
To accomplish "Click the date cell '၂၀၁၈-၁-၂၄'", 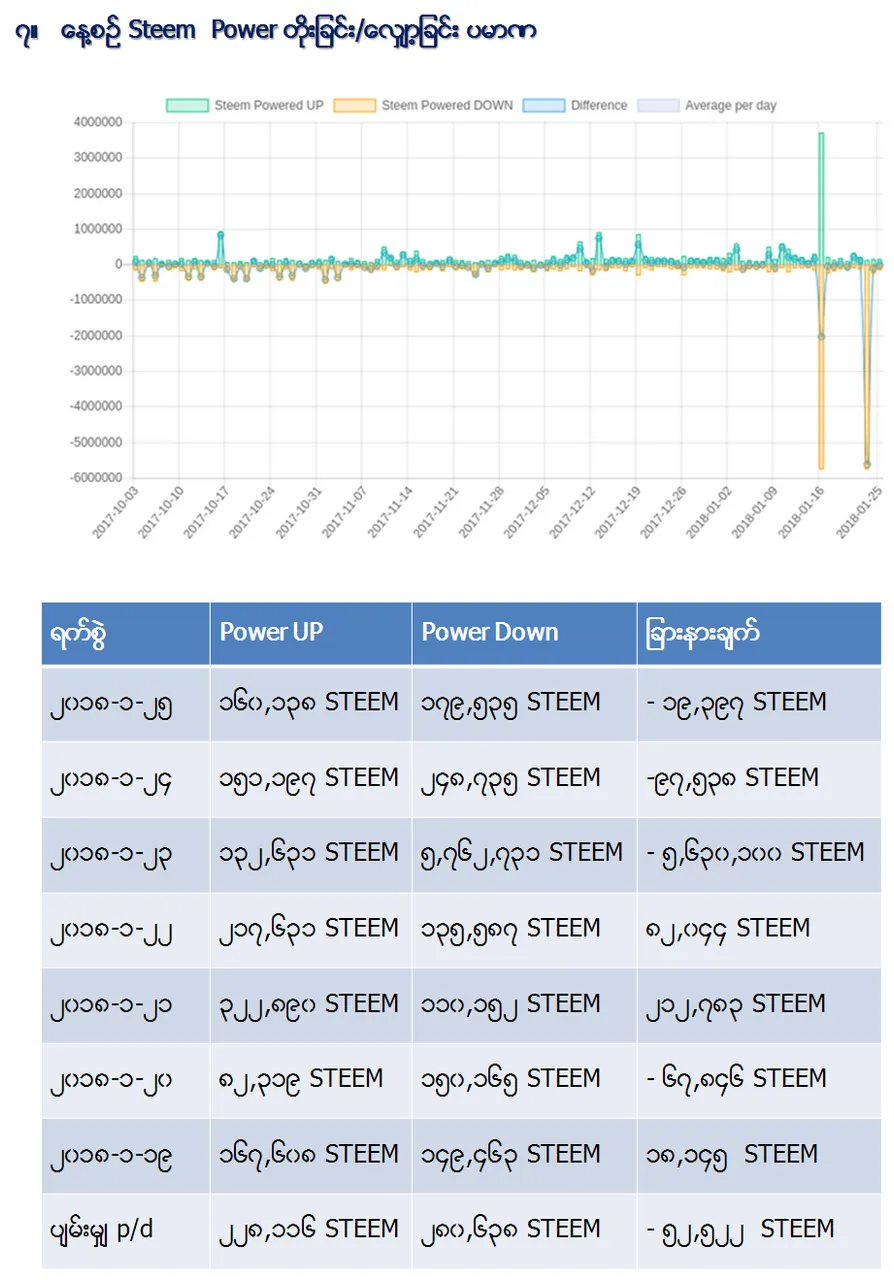I will tap(125, 779).
